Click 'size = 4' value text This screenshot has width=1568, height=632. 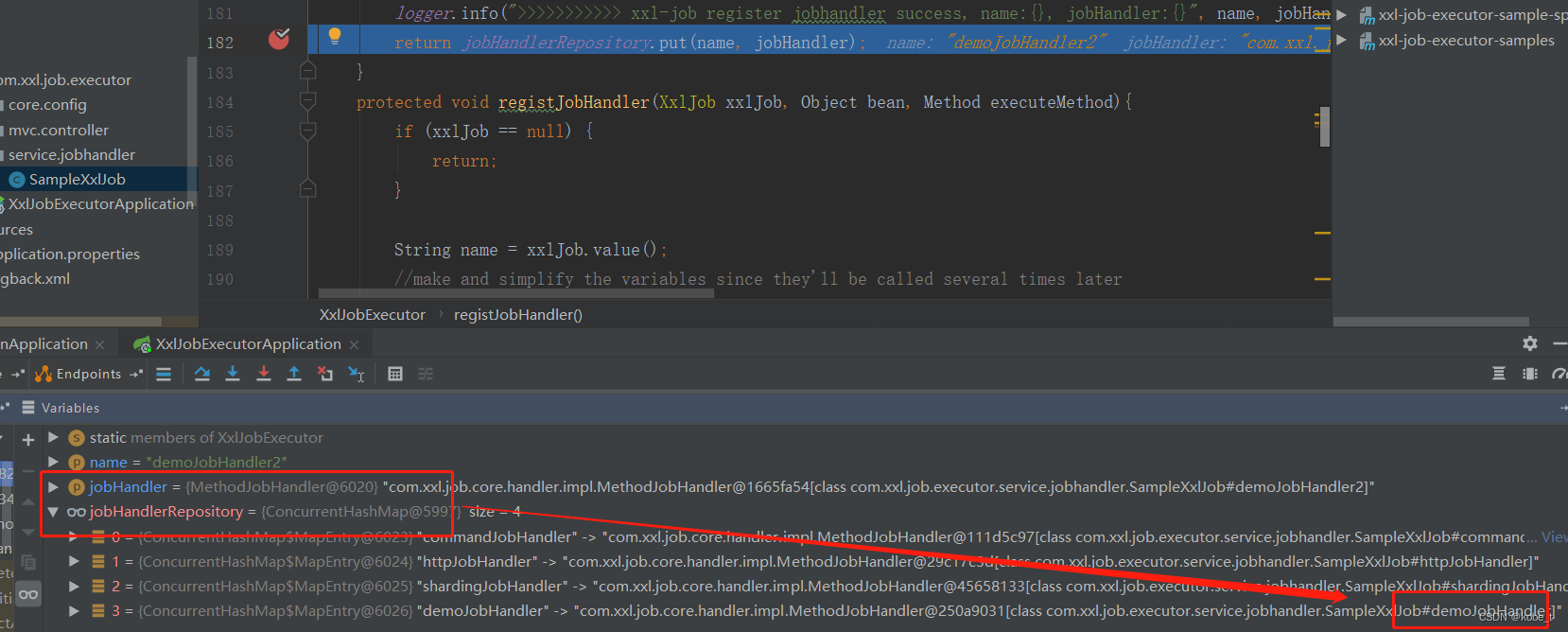tap(495, 511)
